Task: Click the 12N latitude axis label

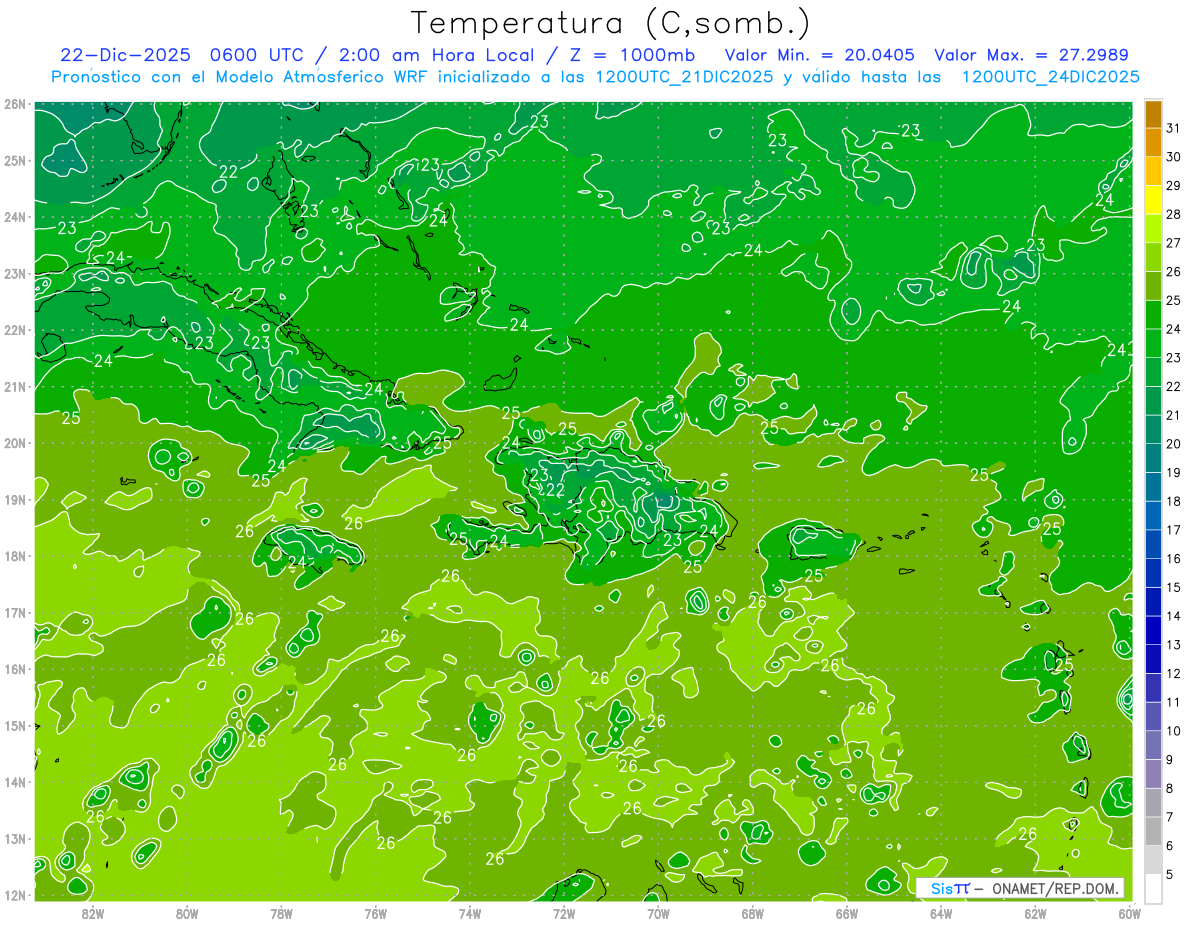Action: (x=14, y=895)
